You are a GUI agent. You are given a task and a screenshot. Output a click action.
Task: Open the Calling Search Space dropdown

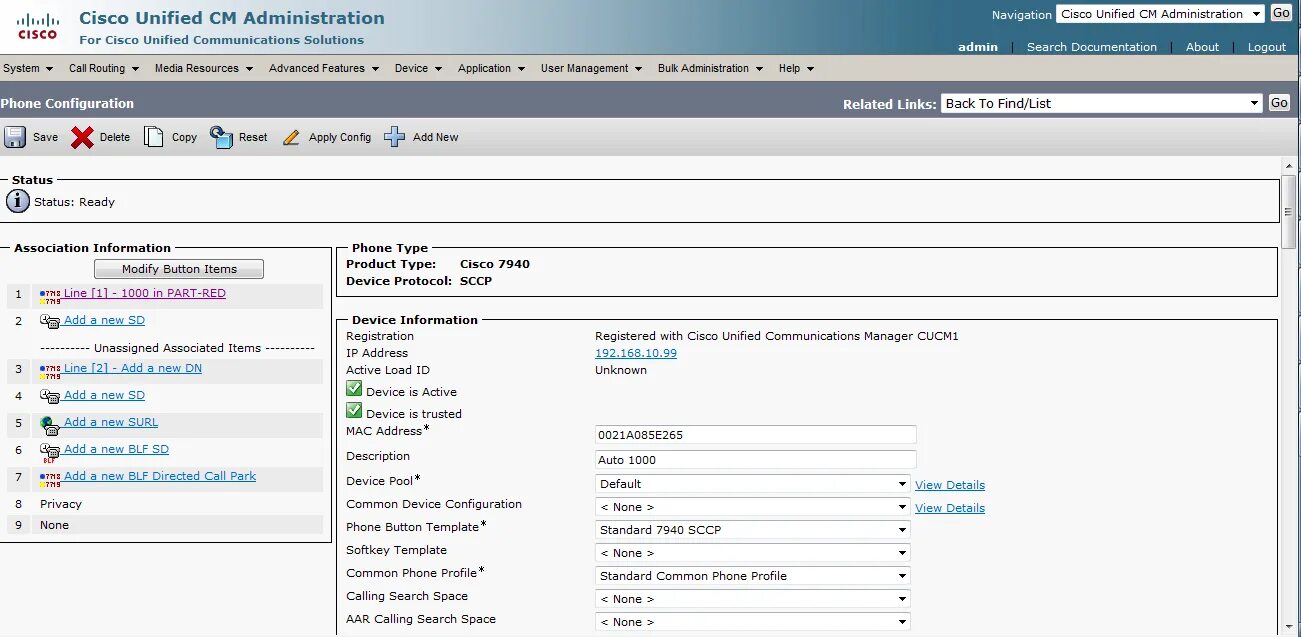752,599
